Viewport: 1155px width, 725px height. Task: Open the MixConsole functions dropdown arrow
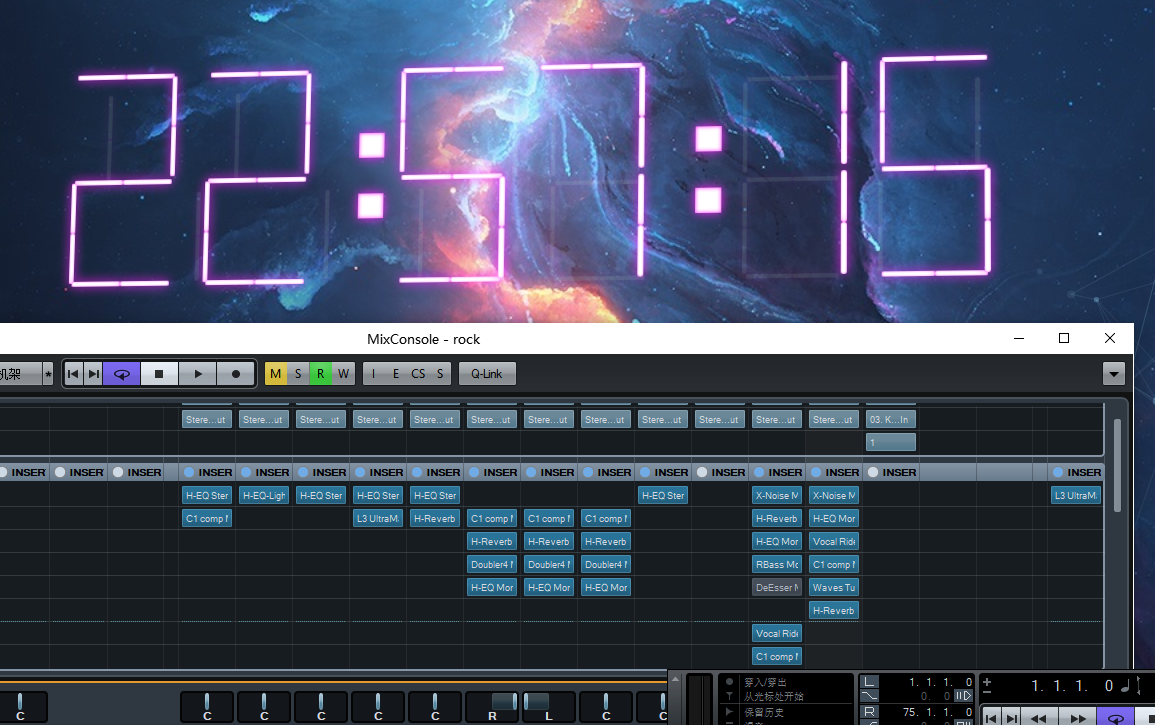[1113, 374]
